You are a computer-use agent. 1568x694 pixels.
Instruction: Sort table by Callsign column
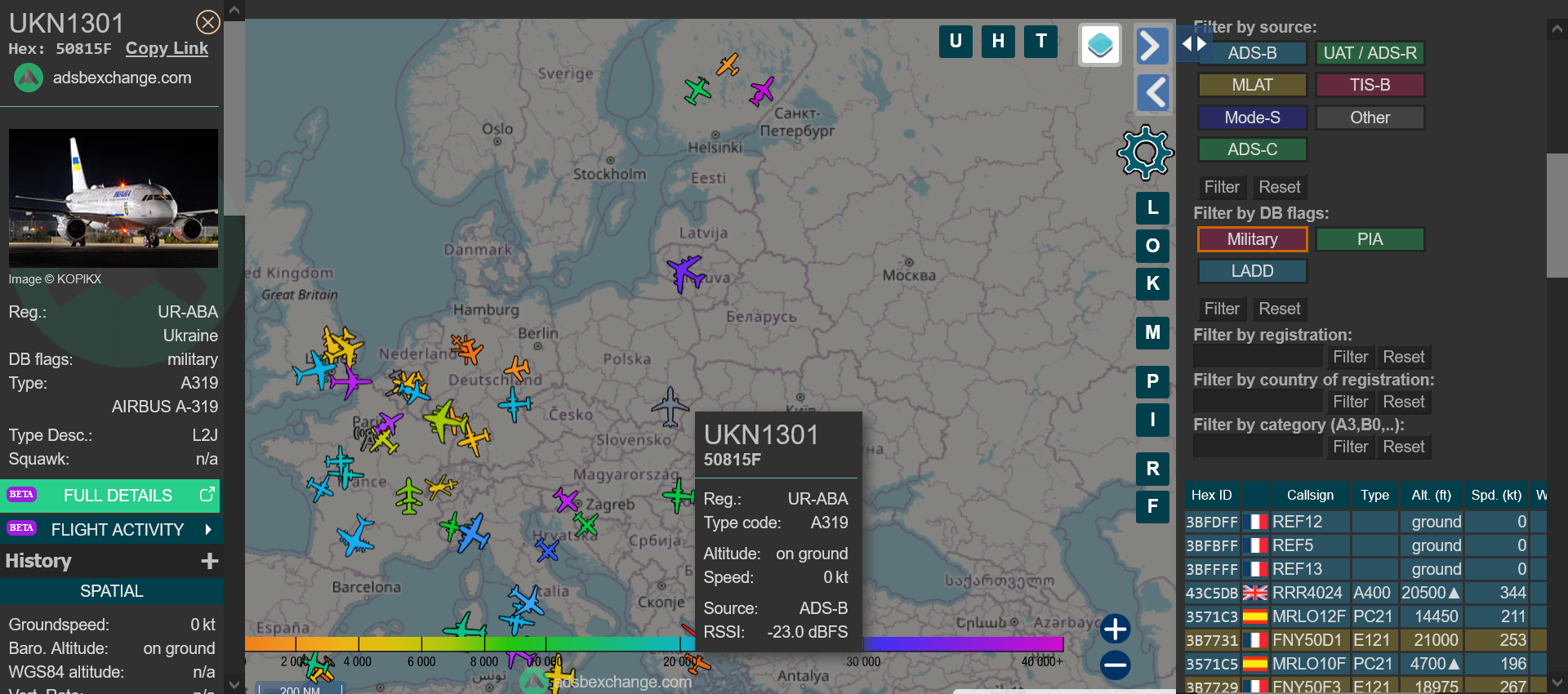(1309, 495)
